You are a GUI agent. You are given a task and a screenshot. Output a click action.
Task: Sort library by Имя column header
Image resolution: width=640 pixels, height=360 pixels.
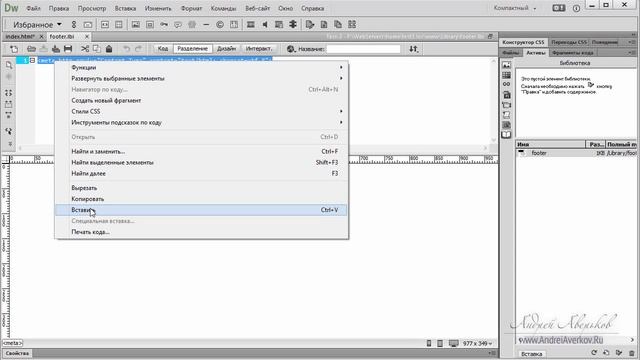click(550, 144)
